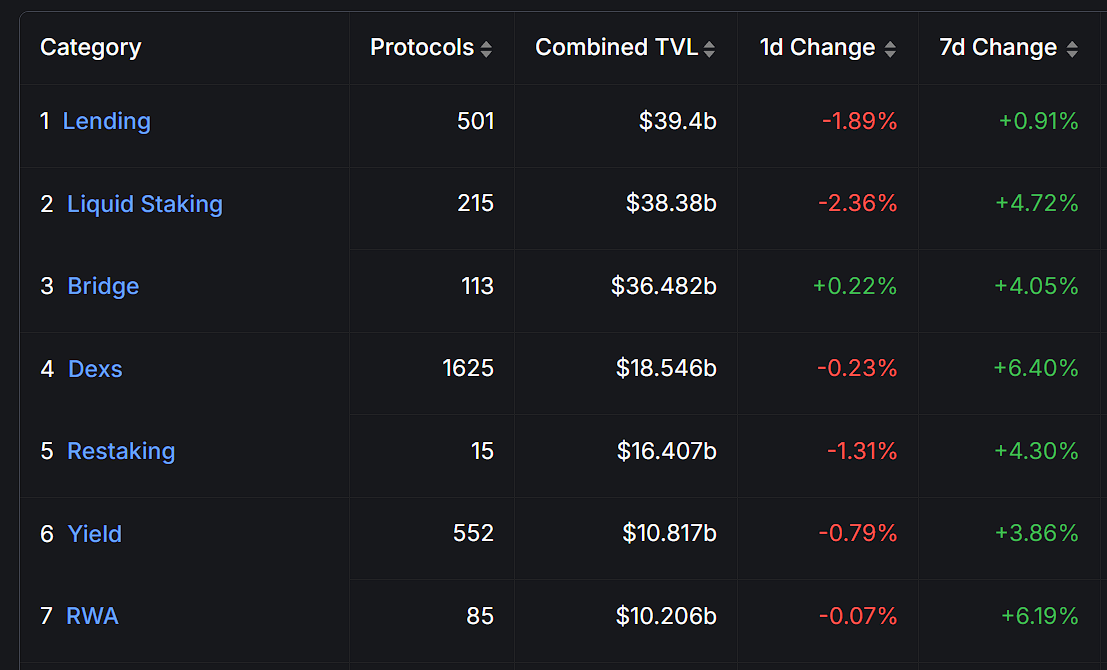Open the Lending category link
Viewport: 1107px width, 670px height.
pyautogui.click(x=107, y=121)
